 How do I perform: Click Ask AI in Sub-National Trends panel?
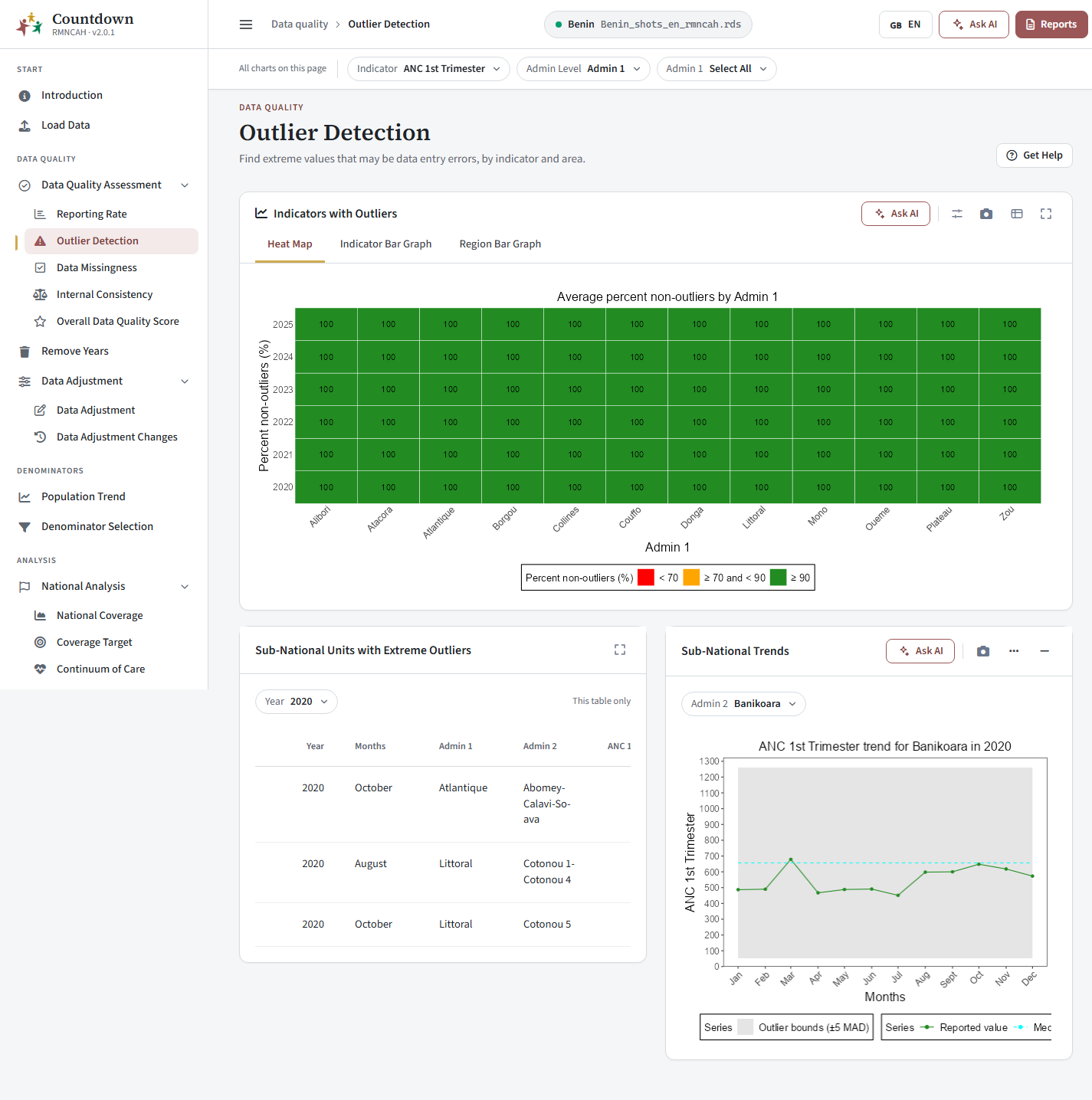(920, 651)
